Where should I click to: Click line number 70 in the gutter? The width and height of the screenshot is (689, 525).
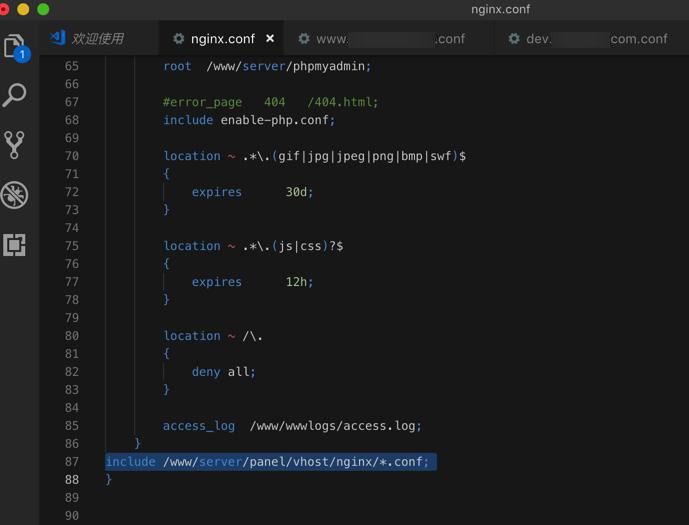72,156
